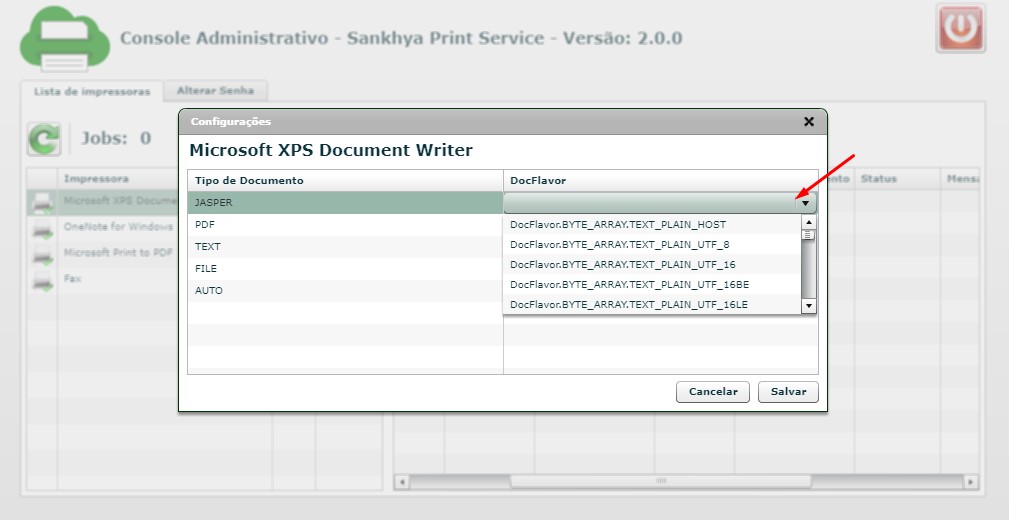Click the Cancelar button
Image resolution: width=1009 pixels, height=520 pixels.
click(x=713, y=392)
